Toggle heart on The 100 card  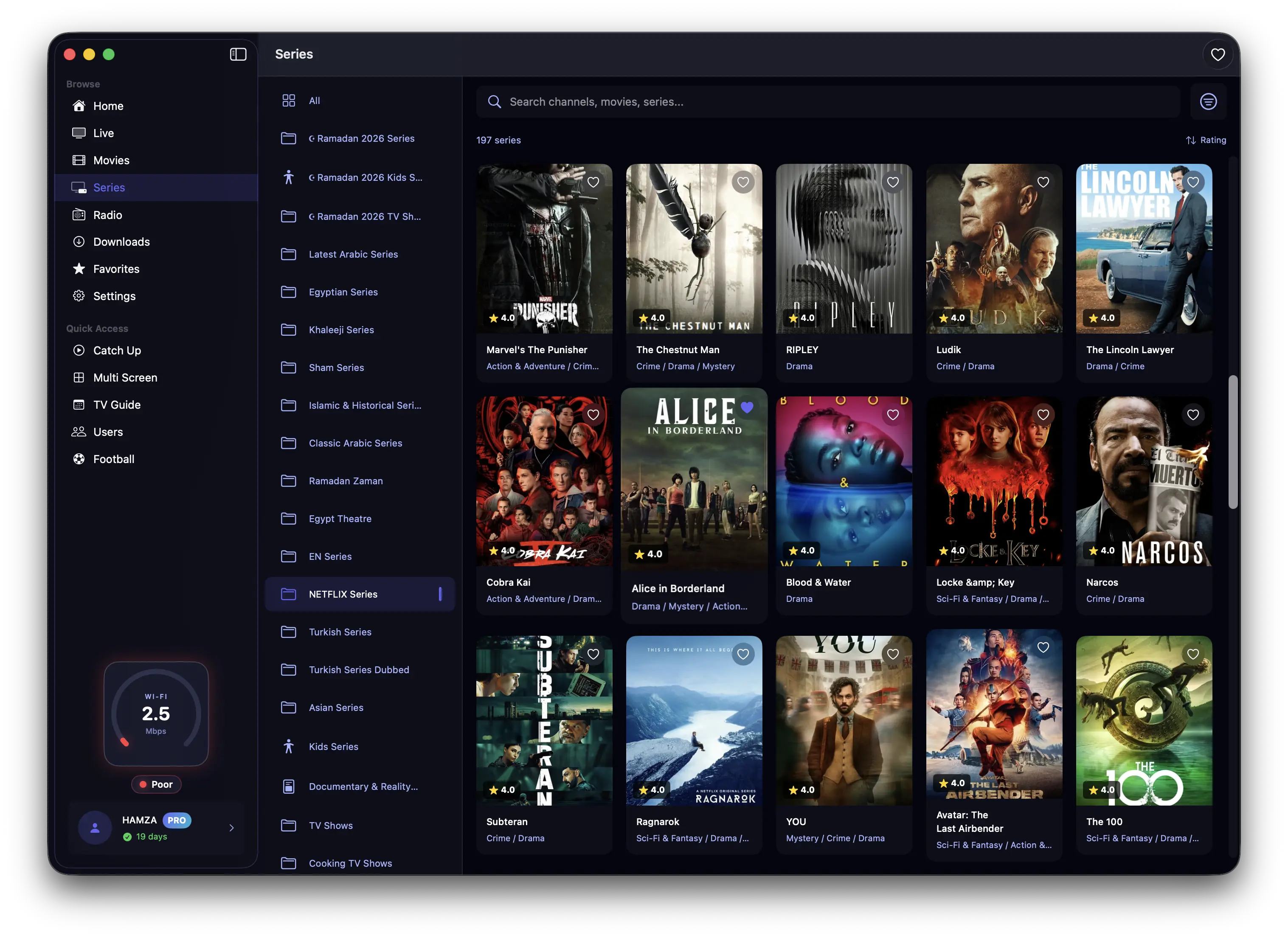(x=1192, y=654)
